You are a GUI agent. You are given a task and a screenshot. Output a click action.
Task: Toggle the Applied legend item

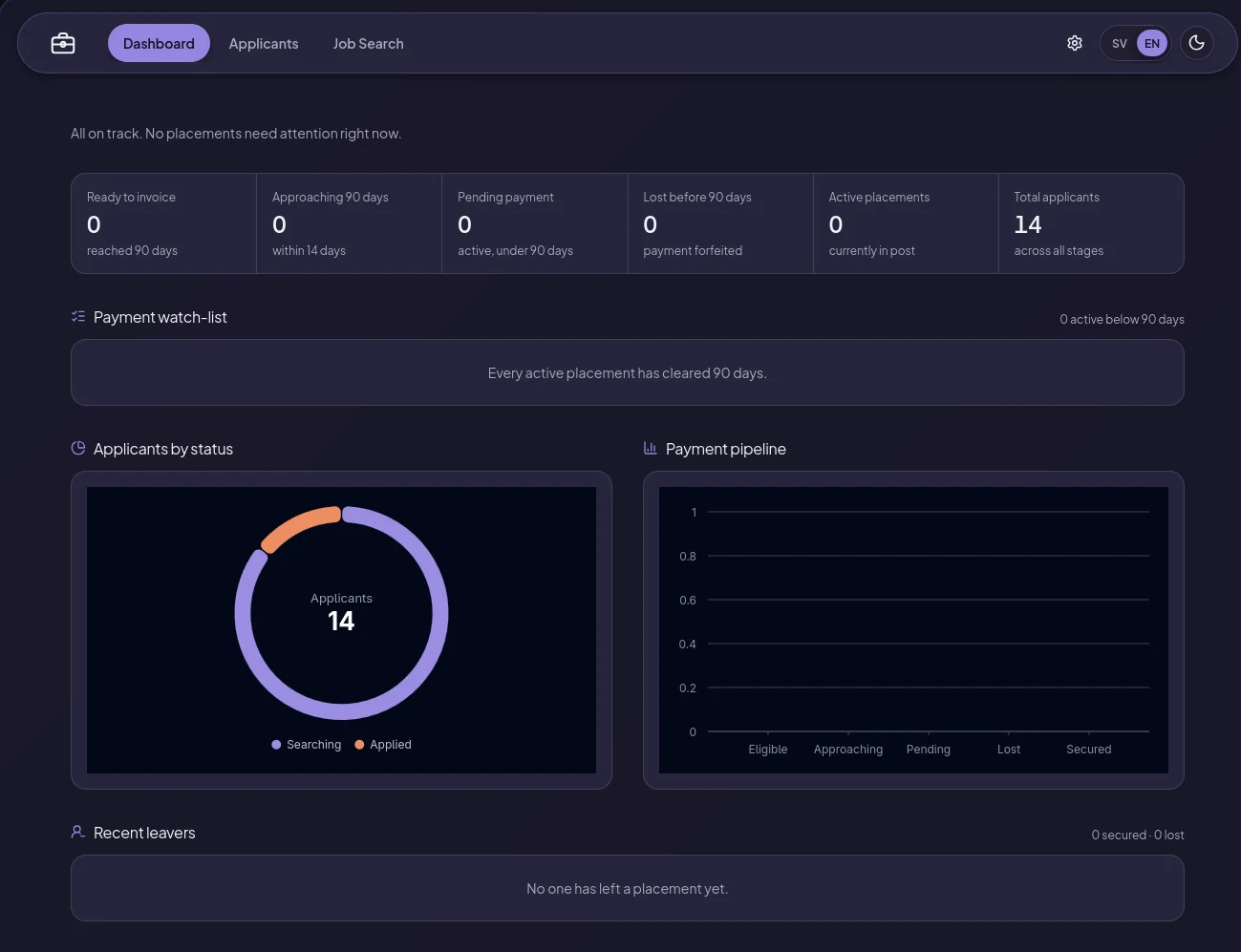pos(383,745)
